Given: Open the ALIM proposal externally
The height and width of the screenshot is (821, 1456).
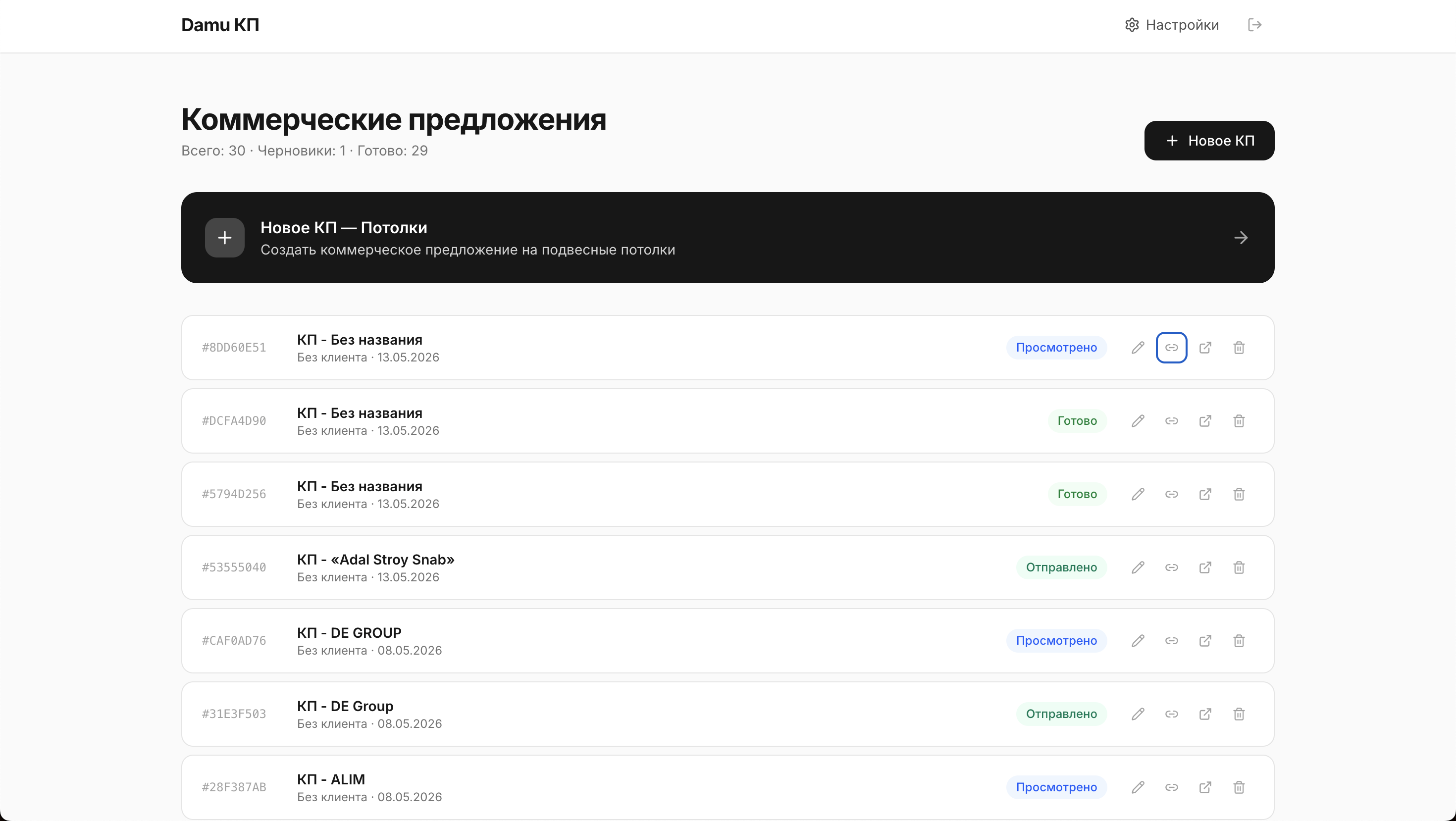Looking at the screenshot, I should [1205, 787].
